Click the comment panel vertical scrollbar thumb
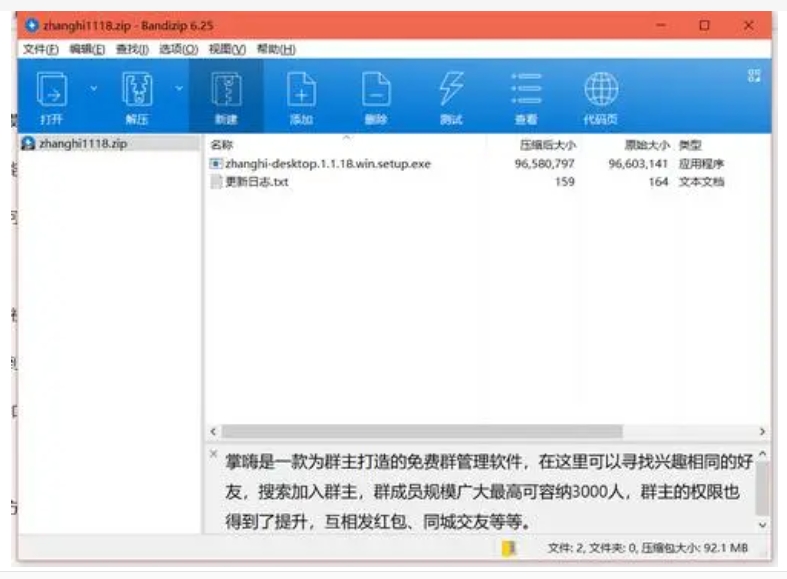The image size is (787, 579). click(762, 489)
